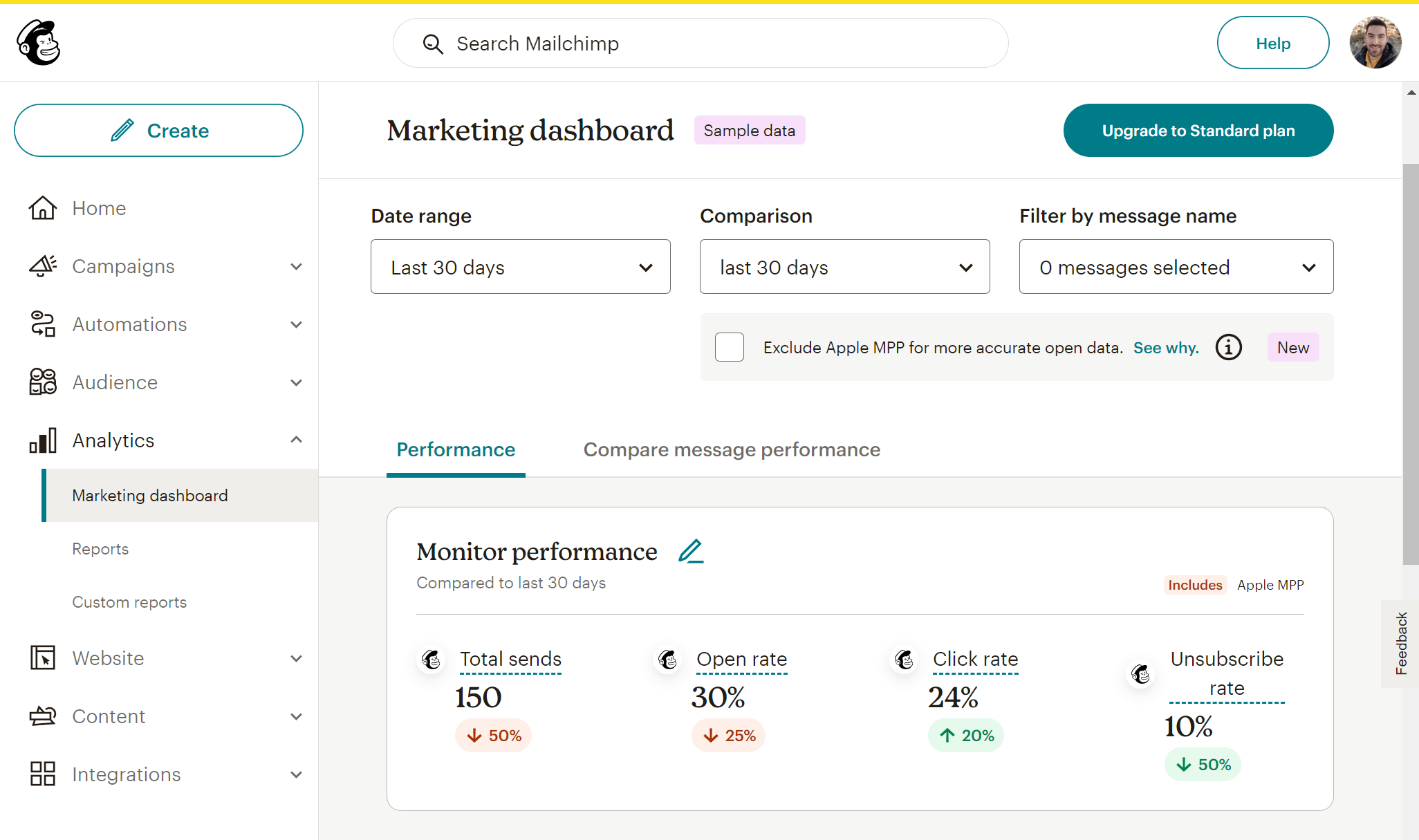
Task: Enable Exclude Apple MPP checkbox
Action: click(729, 347)
